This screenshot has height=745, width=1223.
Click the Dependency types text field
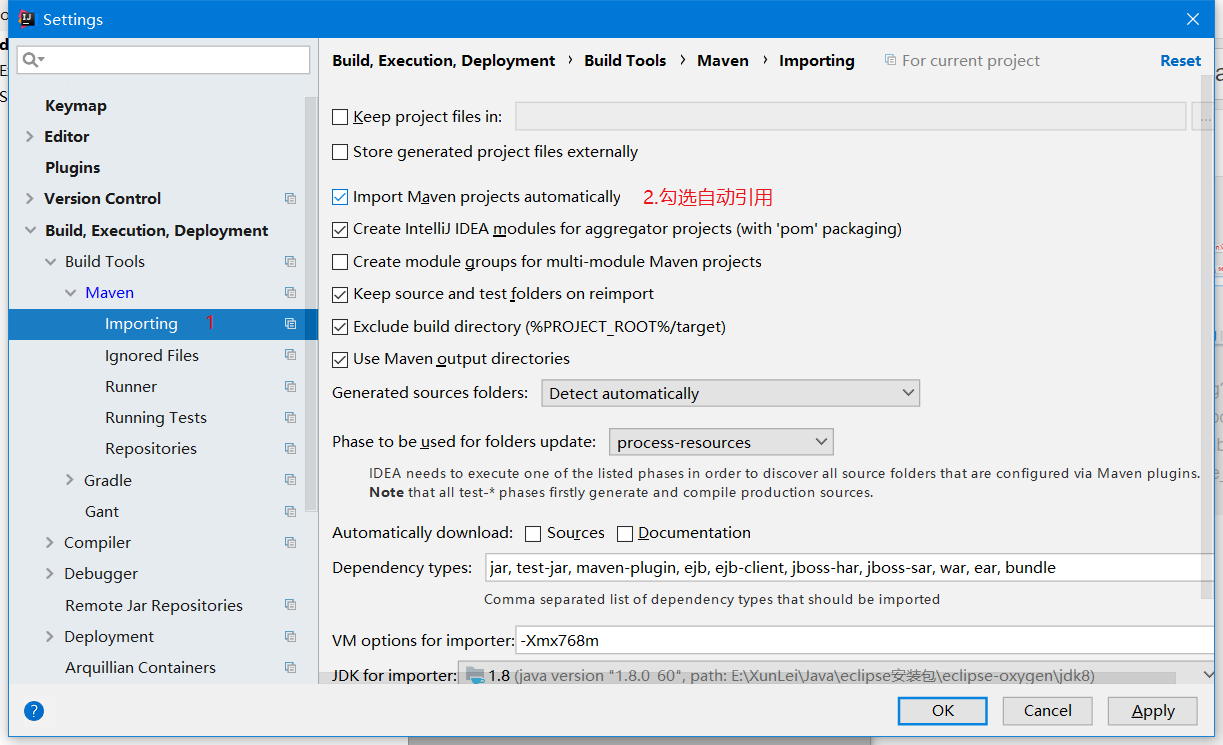pos(849,568)
